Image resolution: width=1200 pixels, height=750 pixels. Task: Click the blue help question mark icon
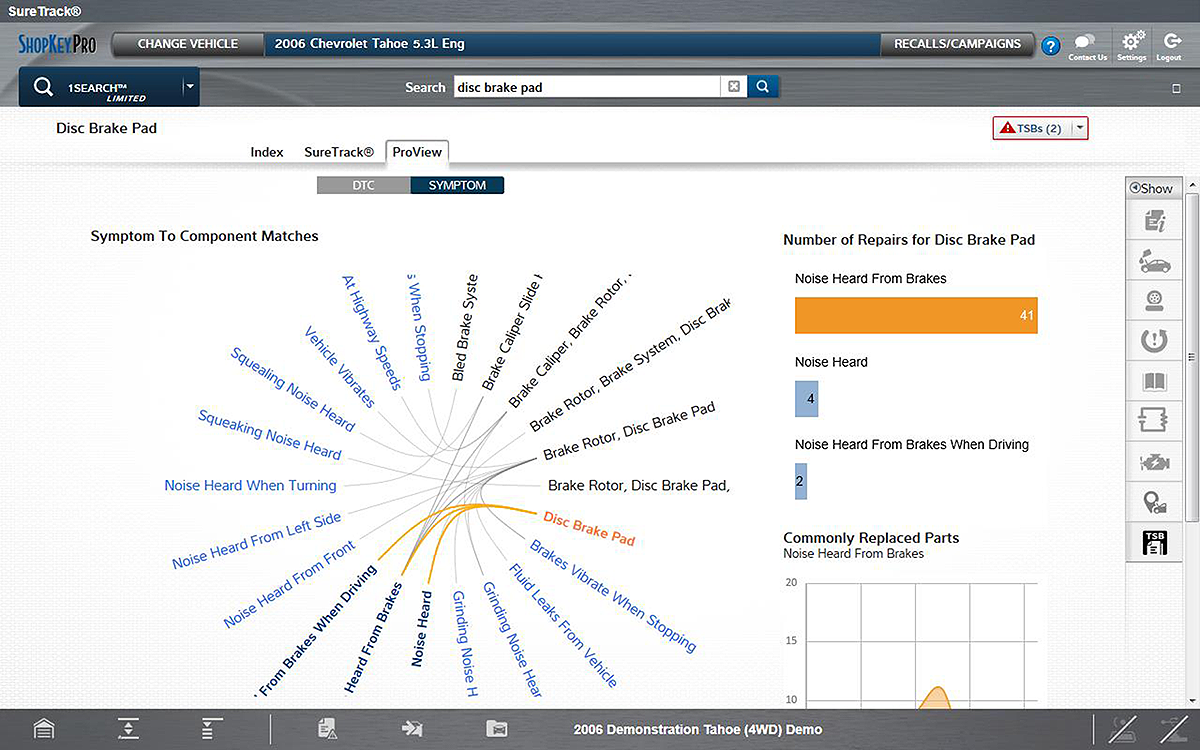[1050, 46]
